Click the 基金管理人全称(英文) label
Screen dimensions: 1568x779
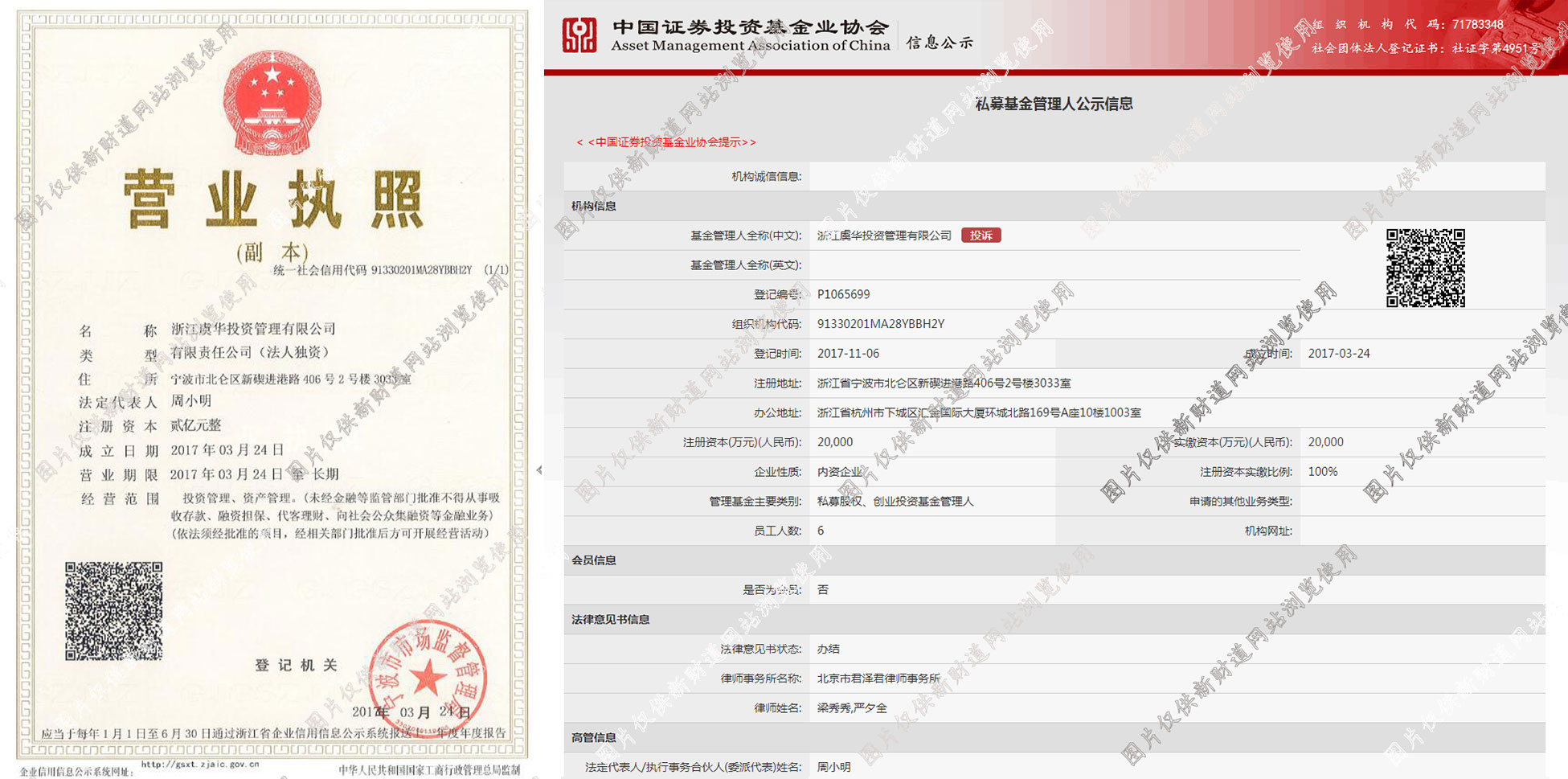coord(746,265)
